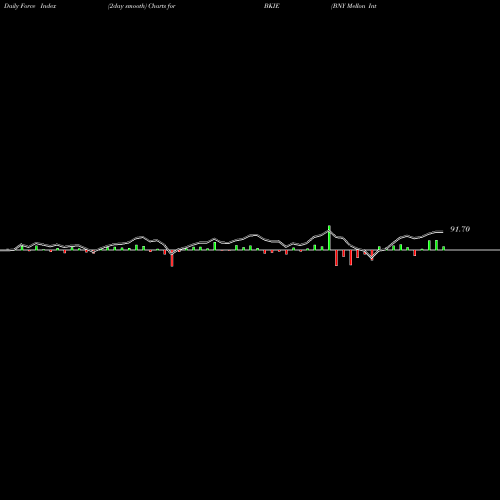Select the 'Daily Force Index' title text

(30, 6)
